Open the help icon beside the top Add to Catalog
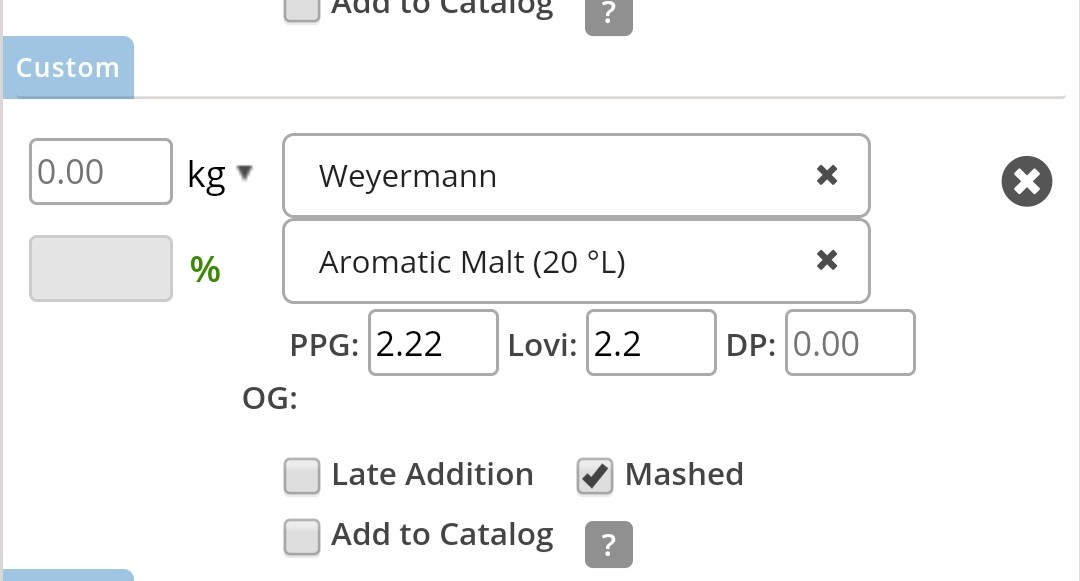This screenshot has width=1080, height=581. coord(609,15)
